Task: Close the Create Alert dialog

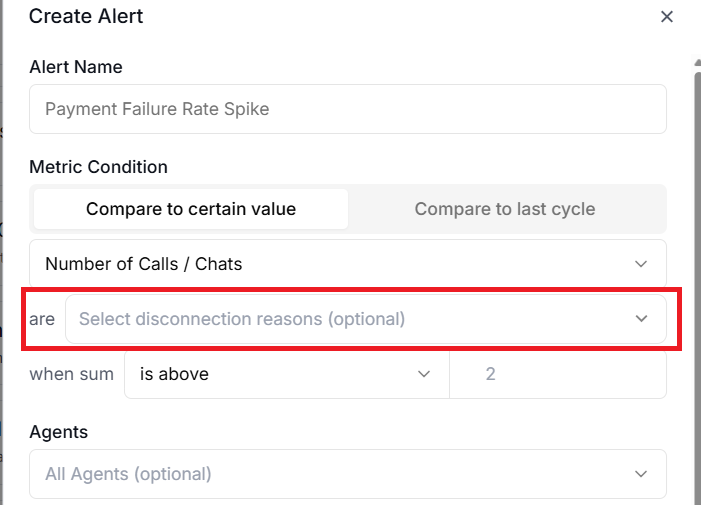Action: (667, 17)
